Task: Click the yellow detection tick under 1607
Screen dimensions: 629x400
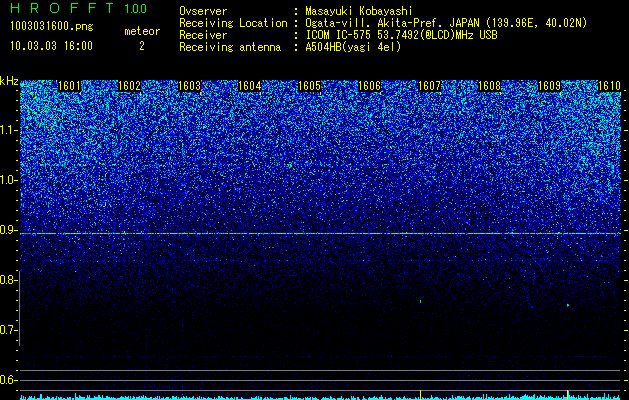Action: point(420,394)
